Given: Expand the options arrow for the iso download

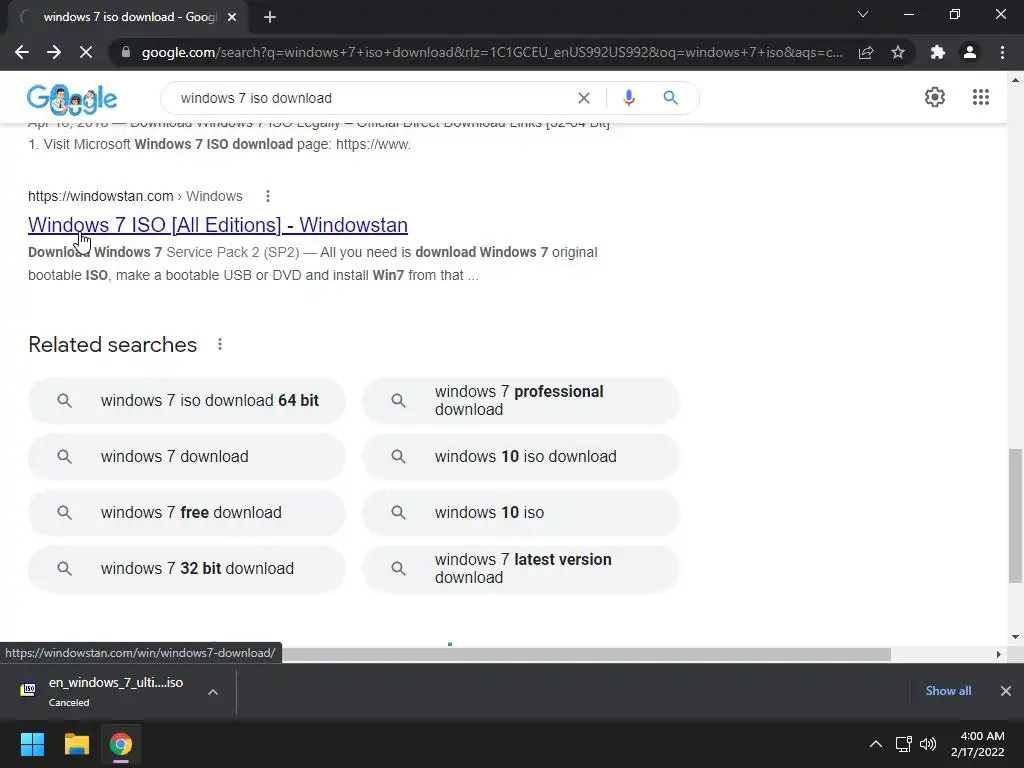Looking at the screenshot, I should coord(213,692).
